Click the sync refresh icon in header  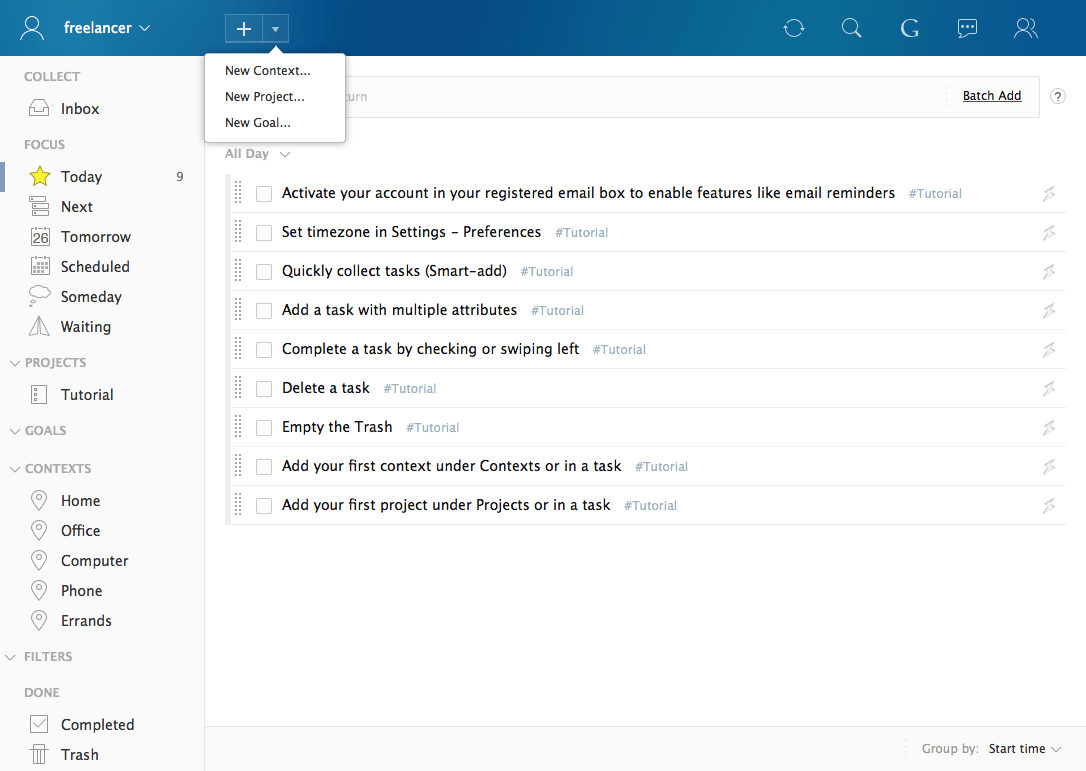794,28
